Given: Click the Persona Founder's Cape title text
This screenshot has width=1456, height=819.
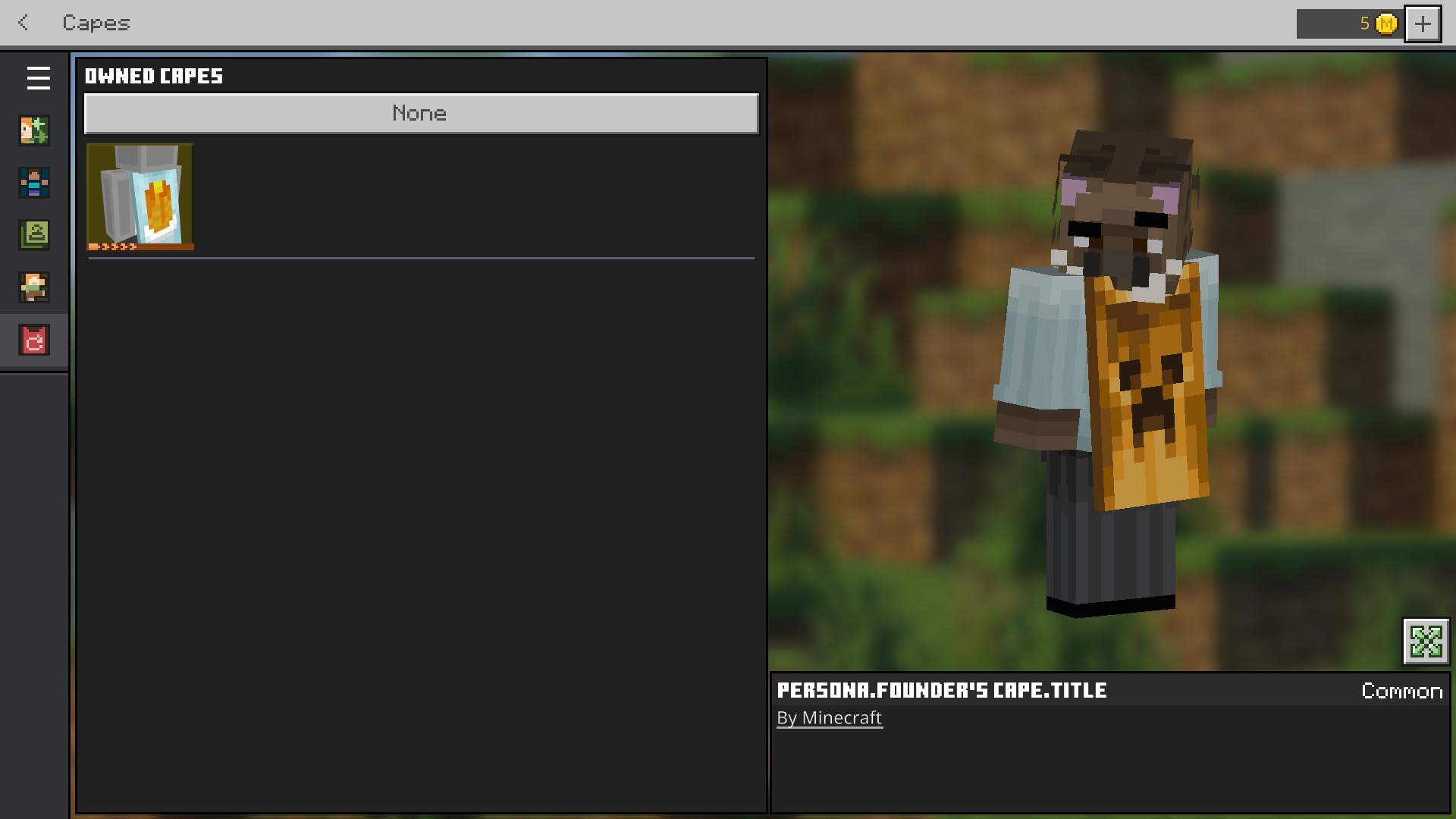Looking at the screenshot, I should [942, 690].
